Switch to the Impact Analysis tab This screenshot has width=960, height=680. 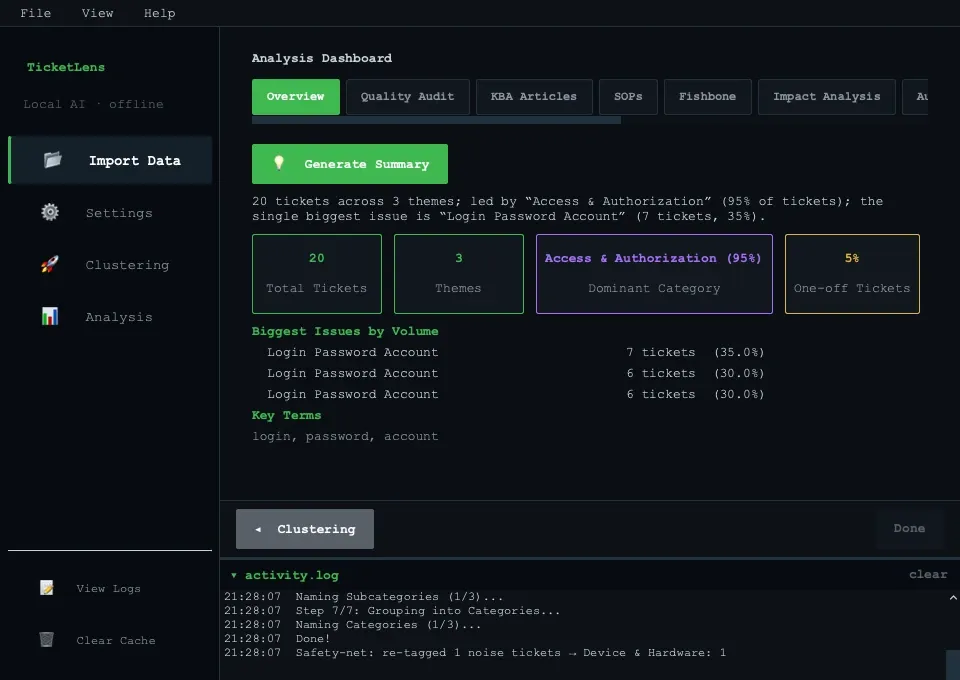pyautogui.click(x=827, y=97)
